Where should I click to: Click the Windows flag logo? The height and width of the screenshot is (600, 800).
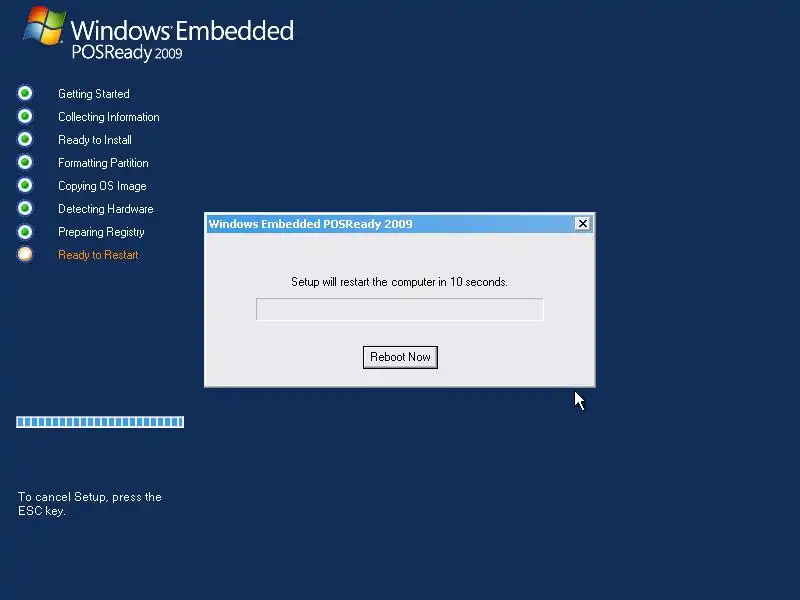pos(45,26)
